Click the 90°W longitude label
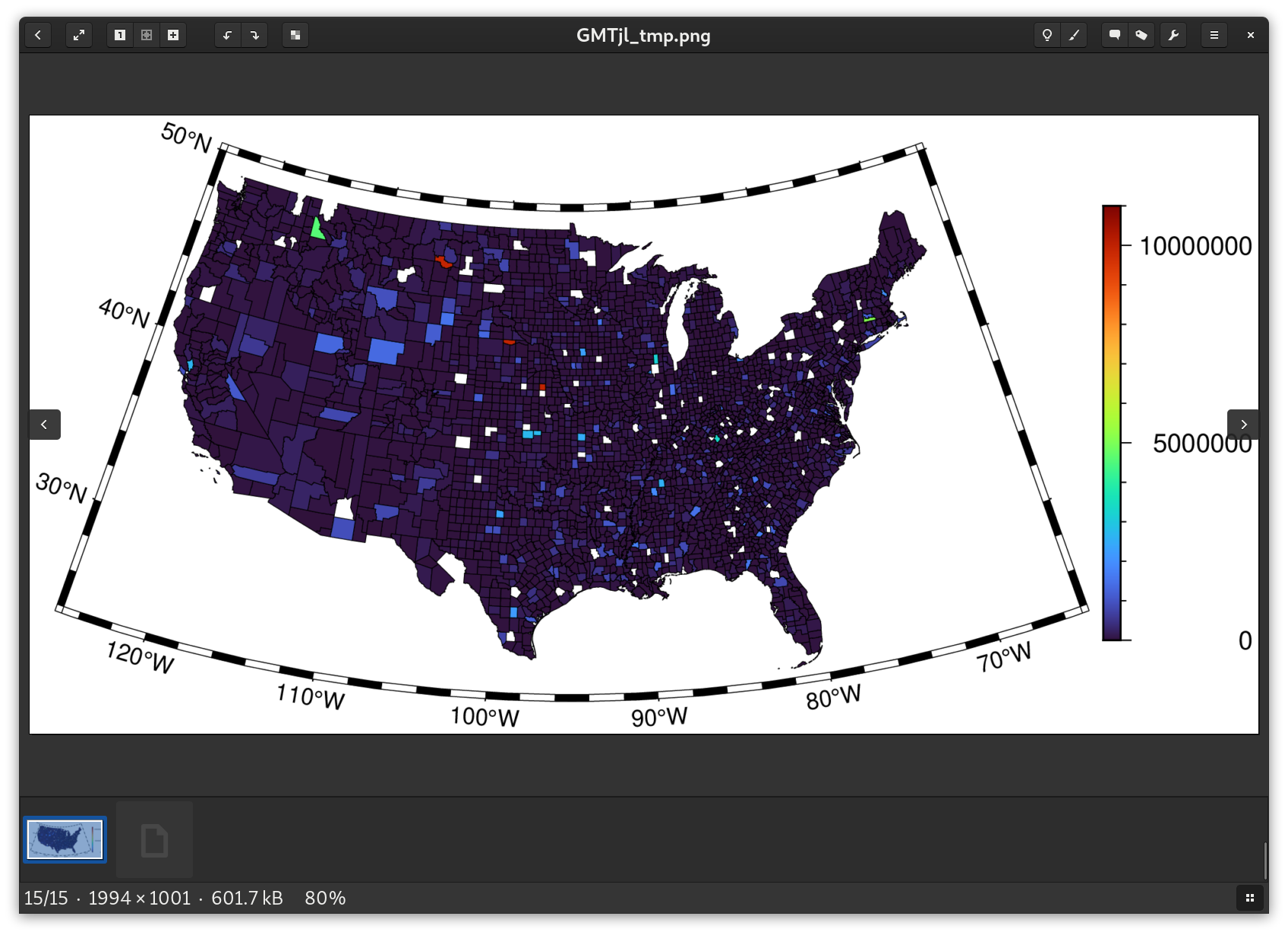Screen dimensions: 1288x935 point(659,716)
